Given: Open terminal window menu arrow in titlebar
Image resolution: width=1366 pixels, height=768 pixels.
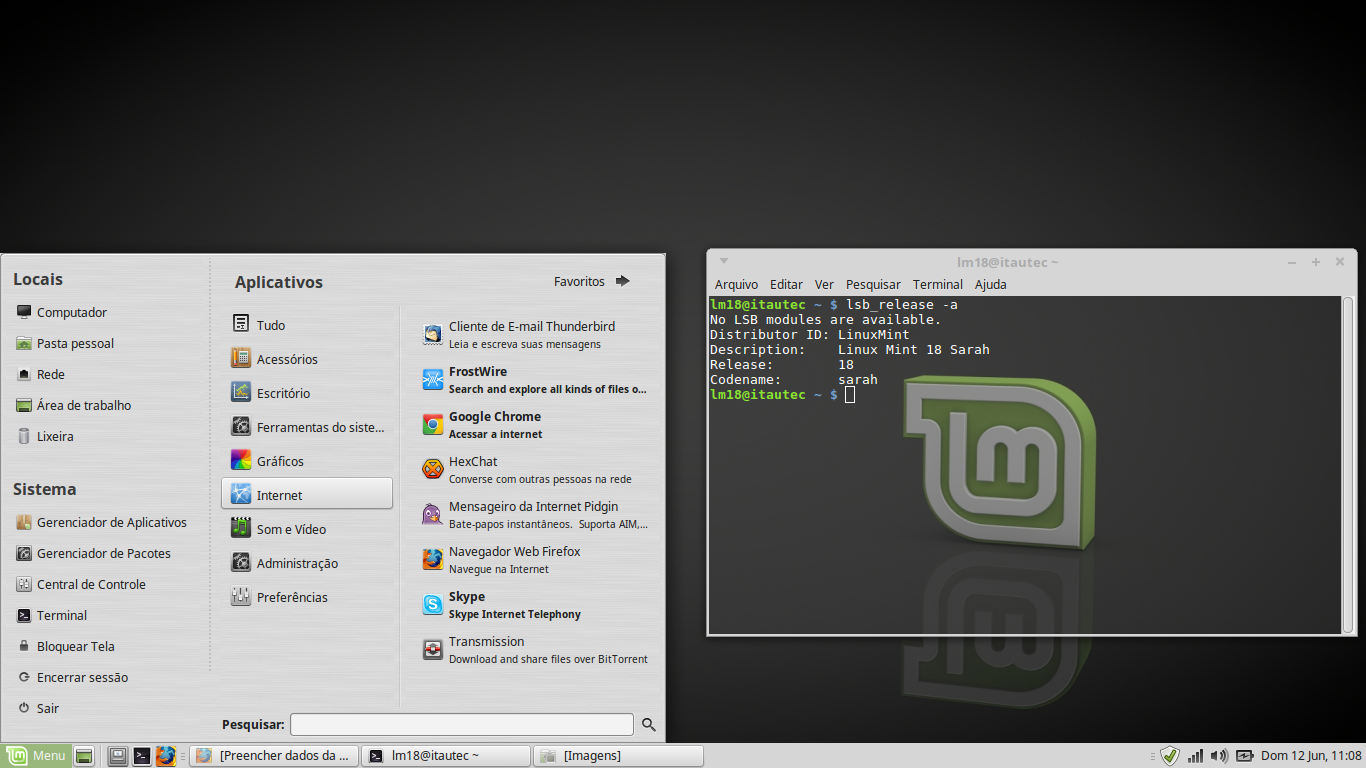Looking at the screenshot, I should click(x=723, y=261).
